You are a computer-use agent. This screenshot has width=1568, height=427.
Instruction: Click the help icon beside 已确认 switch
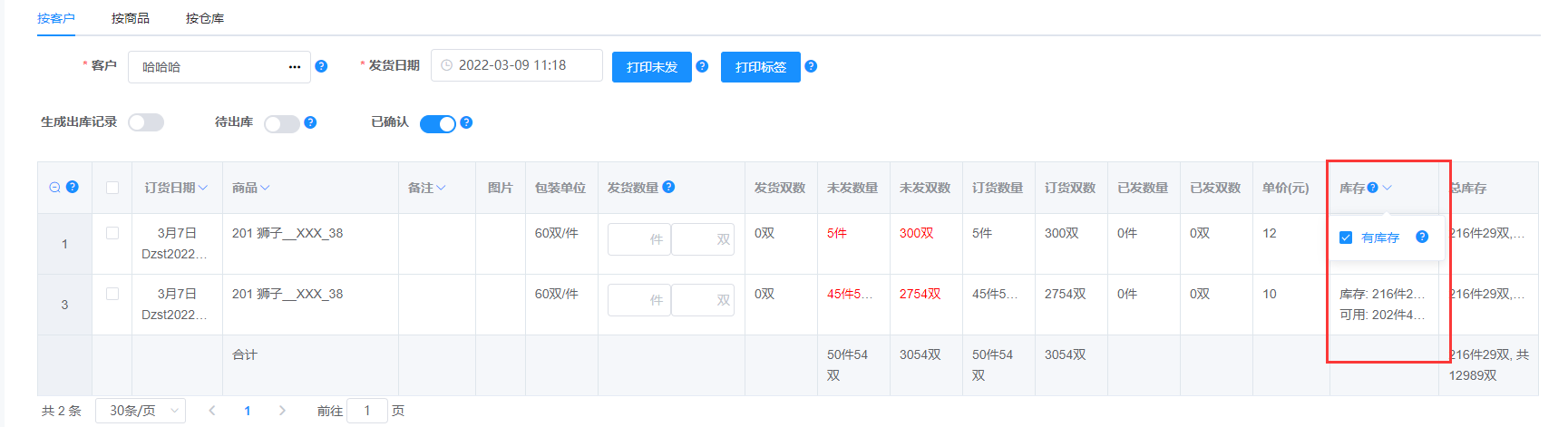click(x=466, y=122)
